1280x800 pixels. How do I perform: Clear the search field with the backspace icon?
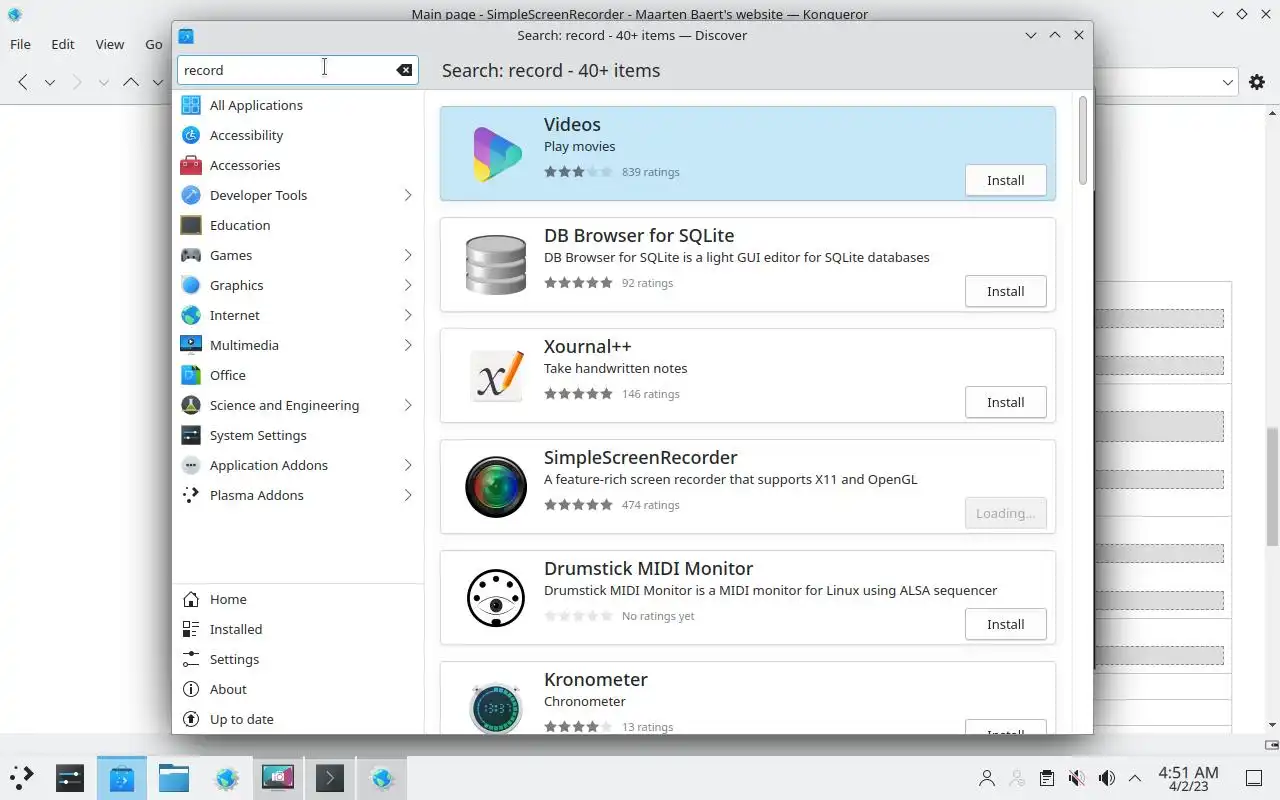[404, 70]
